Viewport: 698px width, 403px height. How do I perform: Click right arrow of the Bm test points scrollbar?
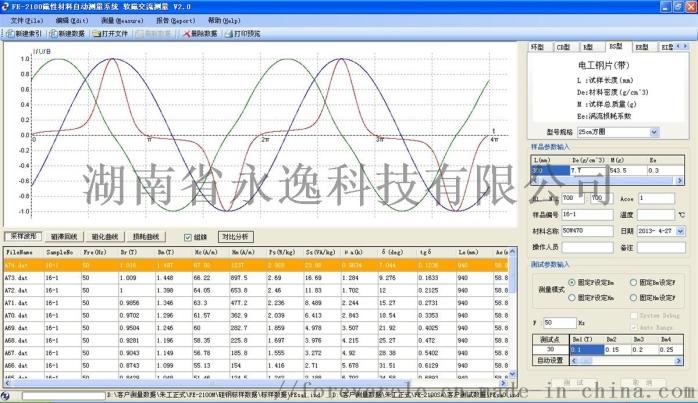click(x=679, y=361)
